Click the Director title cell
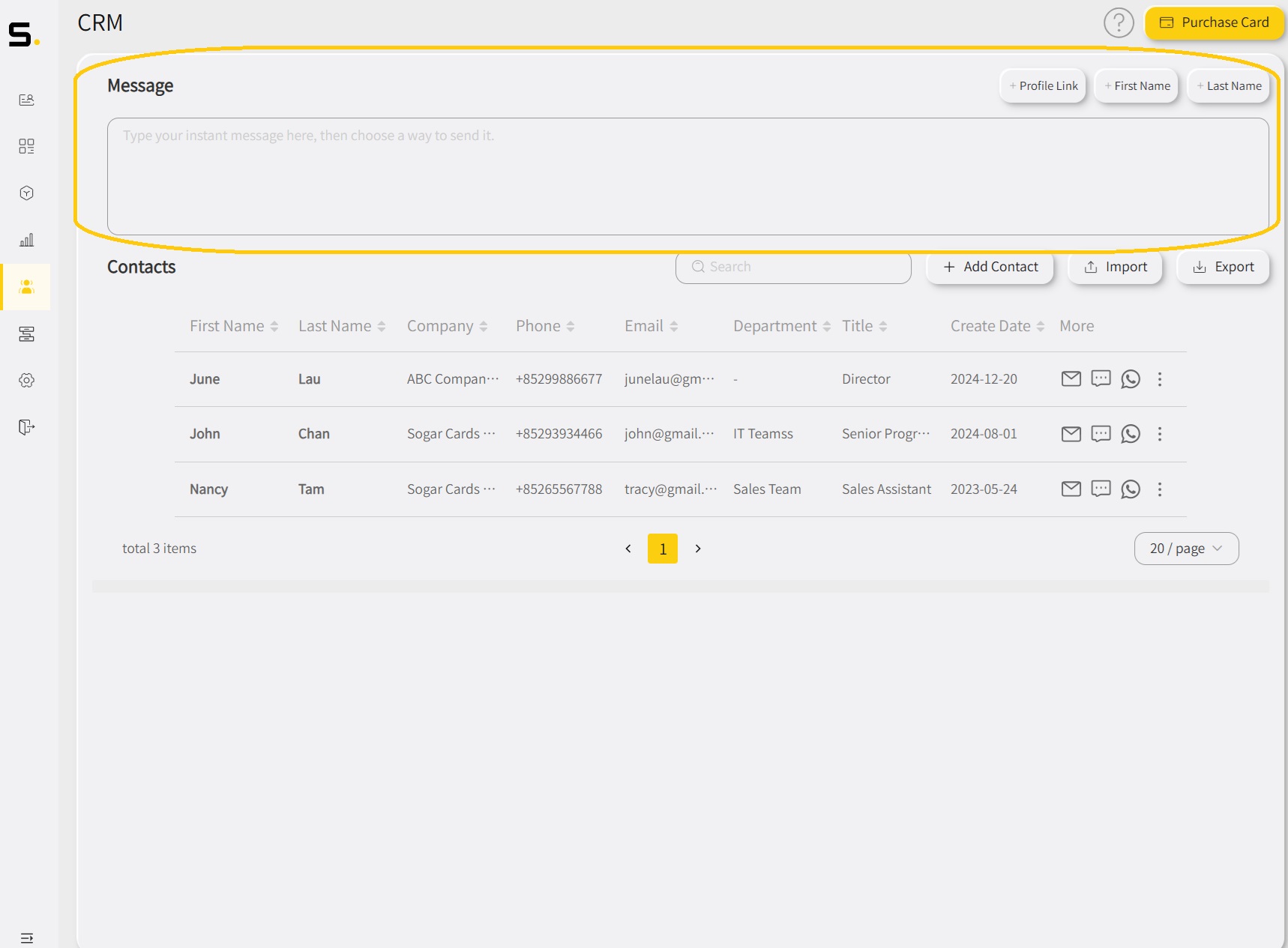 click(x=866, y=379)
